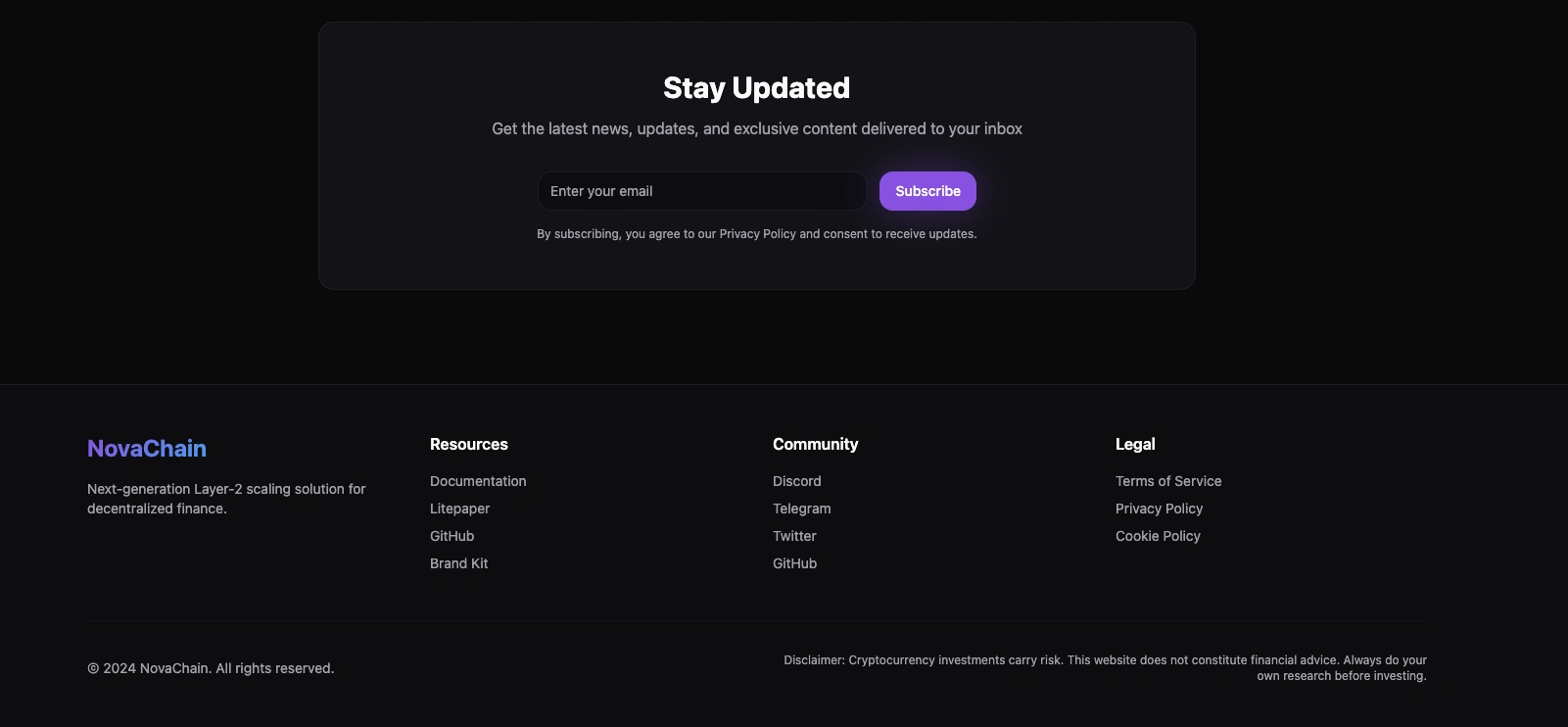Click the Stay Updated heading
The height and width of the screenshot is (727, 1568).
(x=756, y=88)
